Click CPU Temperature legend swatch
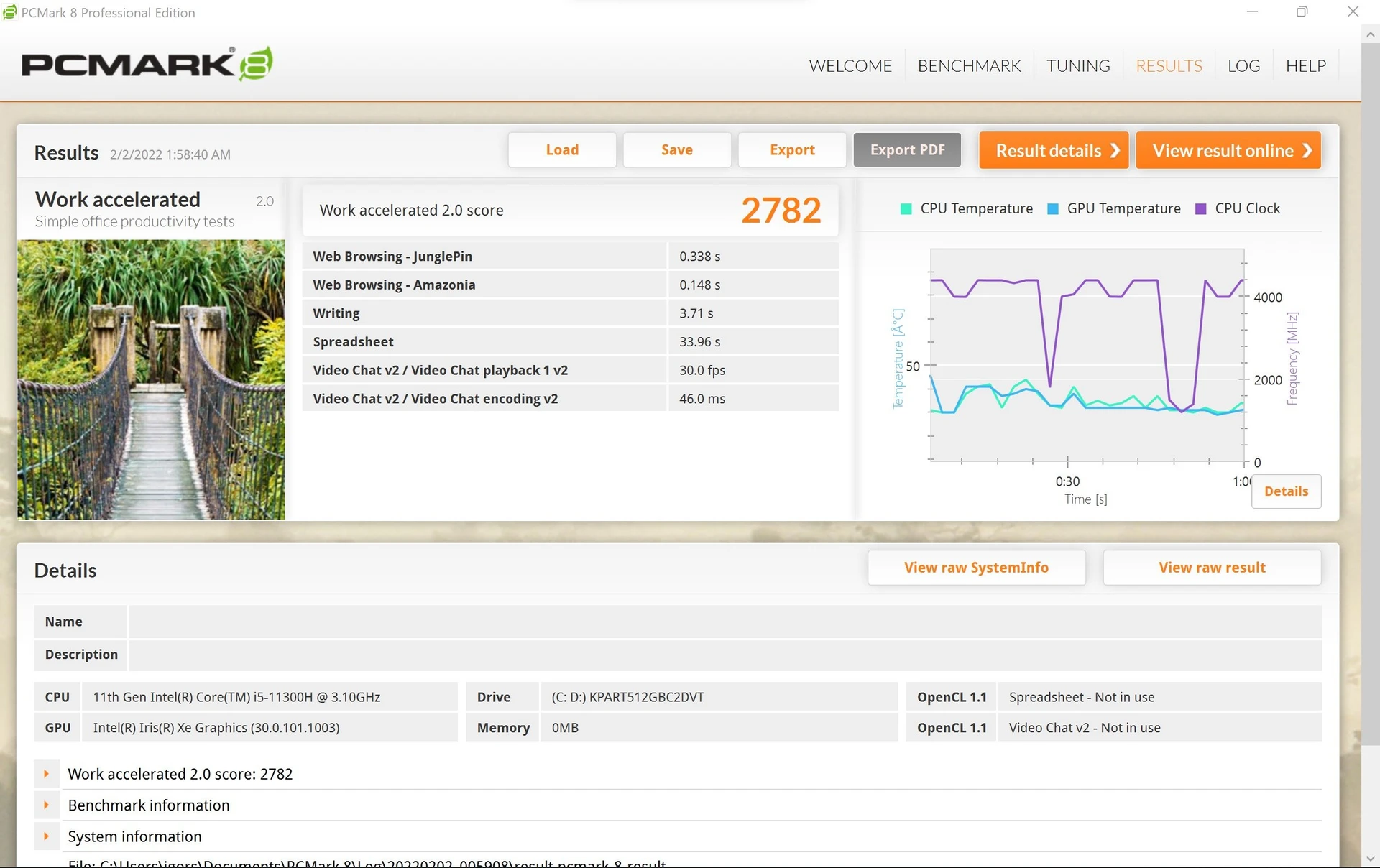 [x=906, y=209]
